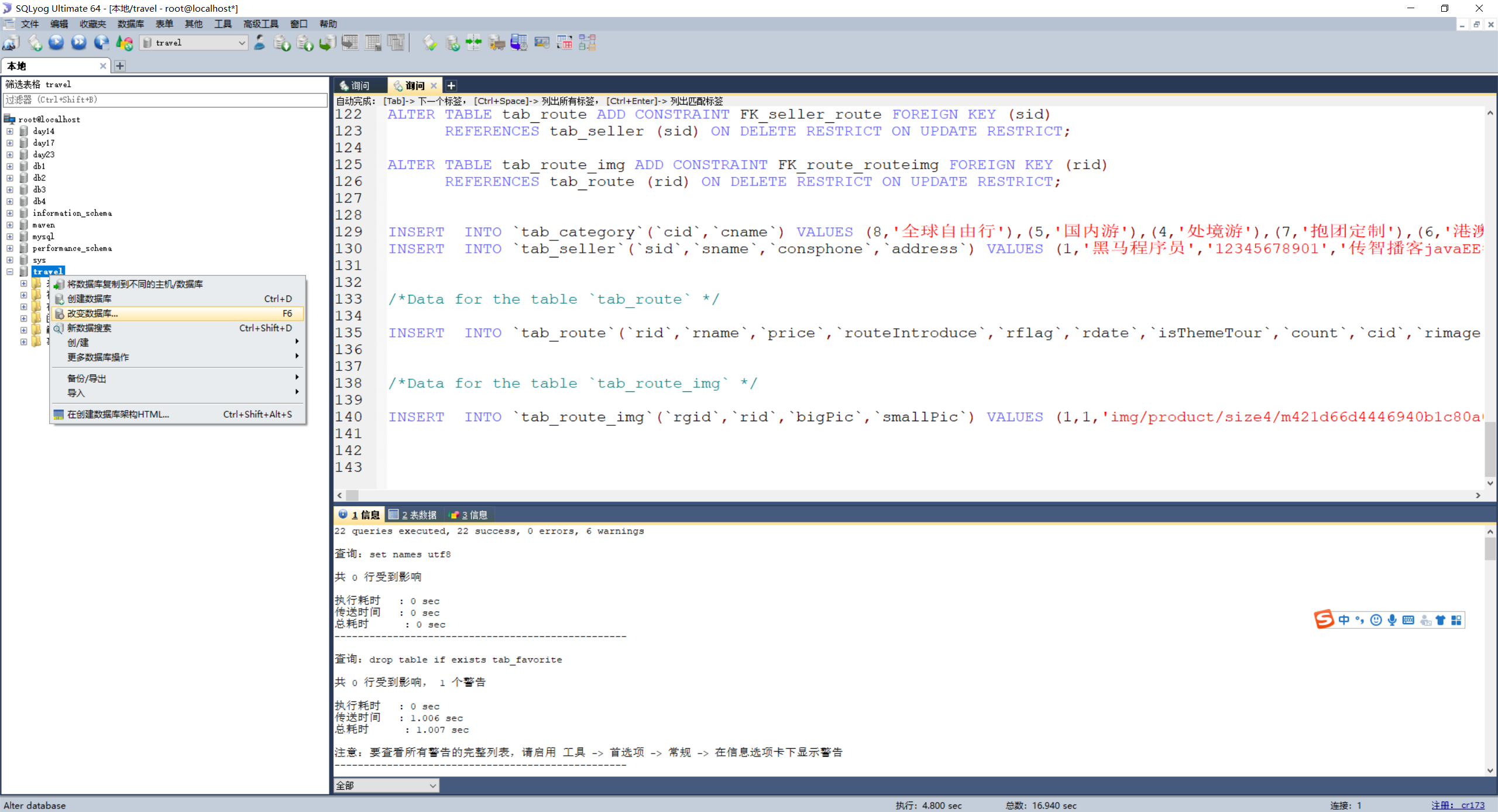This screenshot has width=1498, height=812.
Task: Collapse the travel database tree node
Action: click(x=10, y=271)
